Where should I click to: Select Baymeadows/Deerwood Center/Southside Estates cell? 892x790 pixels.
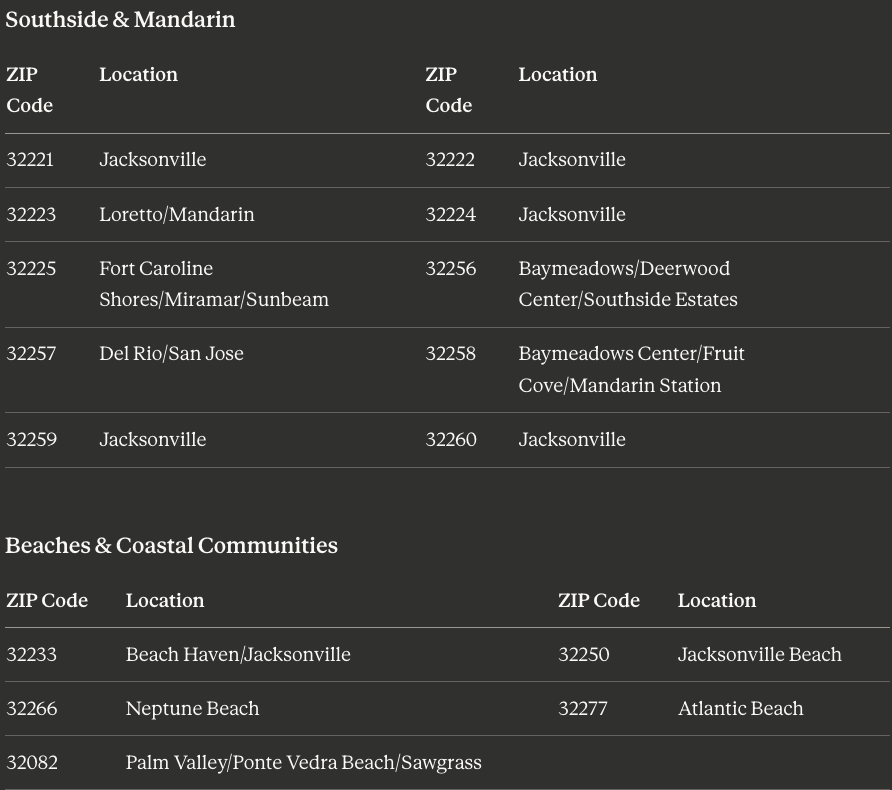coord(628,284)
